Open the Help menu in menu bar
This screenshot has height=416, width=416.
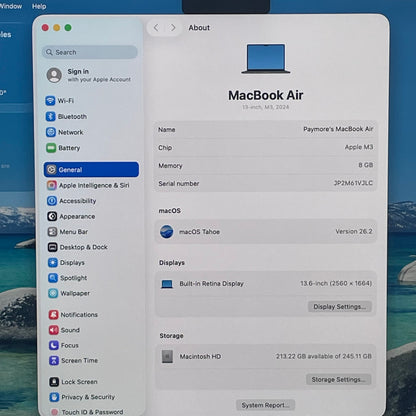39,6
